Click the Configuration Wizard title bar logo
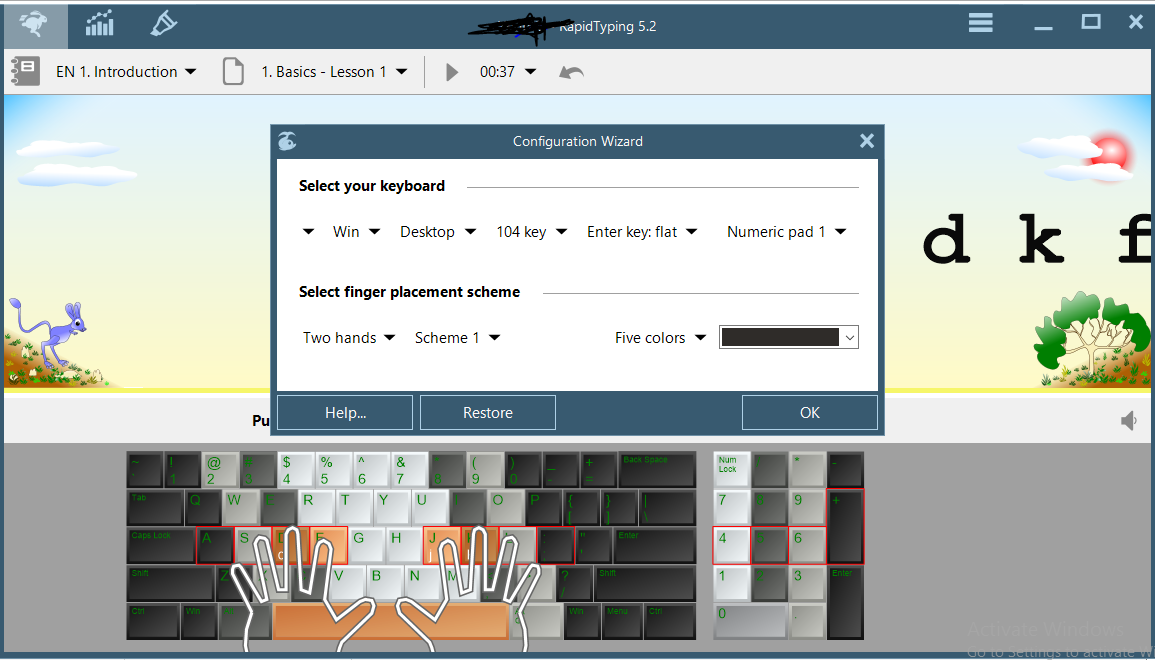 coord(287,141)
